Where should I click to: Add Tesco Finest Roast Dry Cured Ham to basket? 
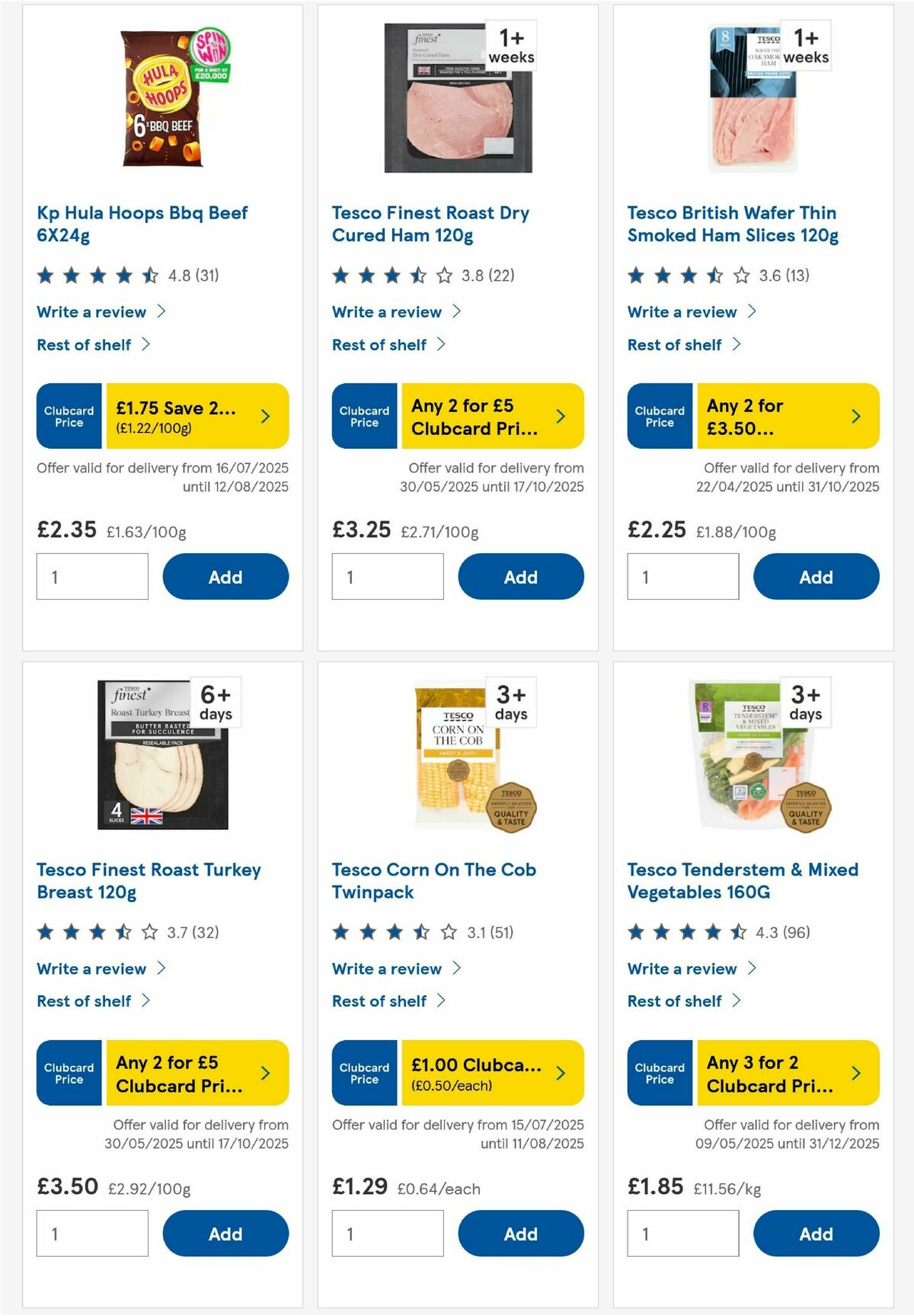[x=520, y=577]
